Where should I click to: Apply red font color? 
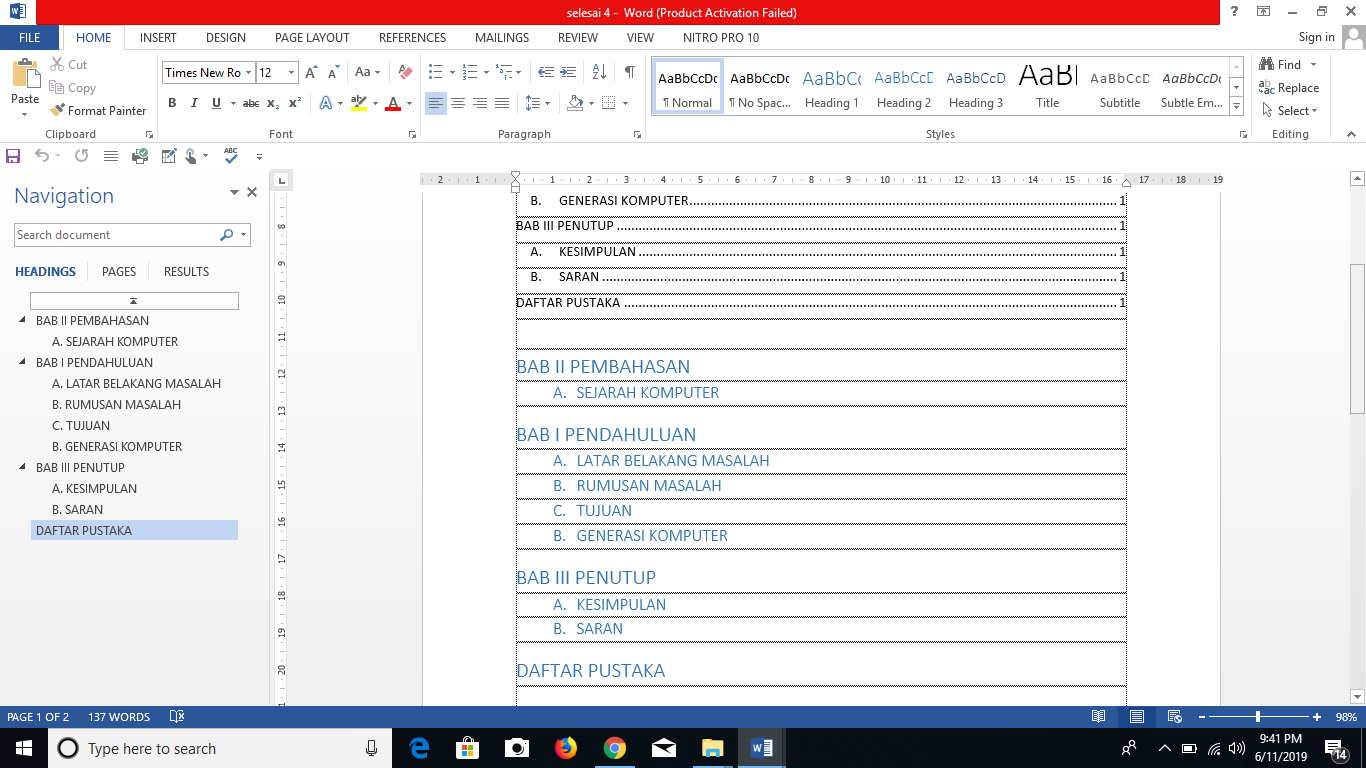393,103
